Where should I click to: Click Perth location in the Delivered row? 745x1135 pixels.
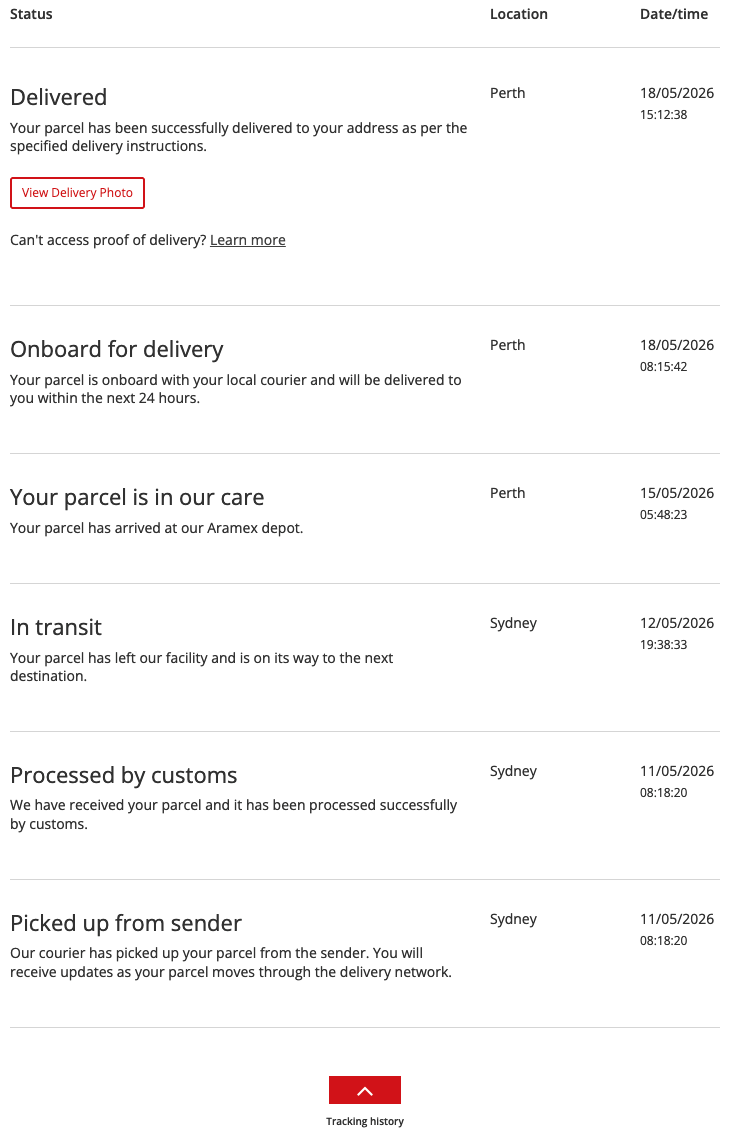508,93
